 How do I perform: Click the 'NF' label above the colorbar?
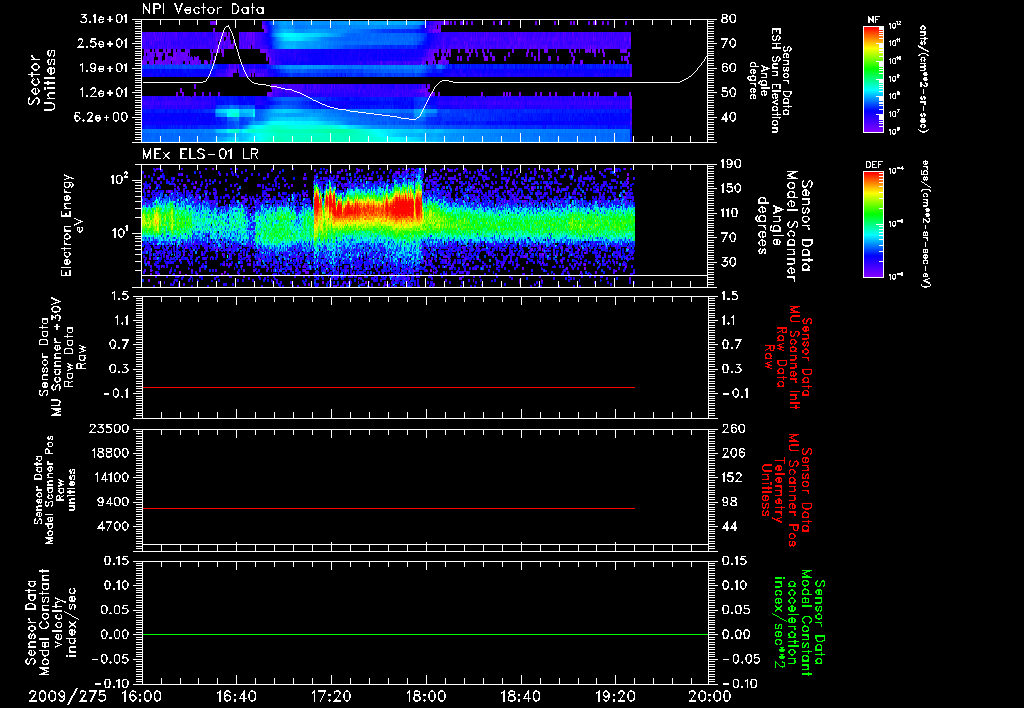(x=873, y=20)
